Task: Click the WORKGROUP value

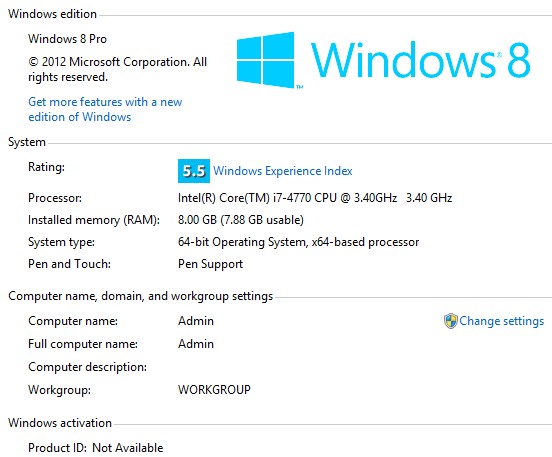Action: [214, 389]
